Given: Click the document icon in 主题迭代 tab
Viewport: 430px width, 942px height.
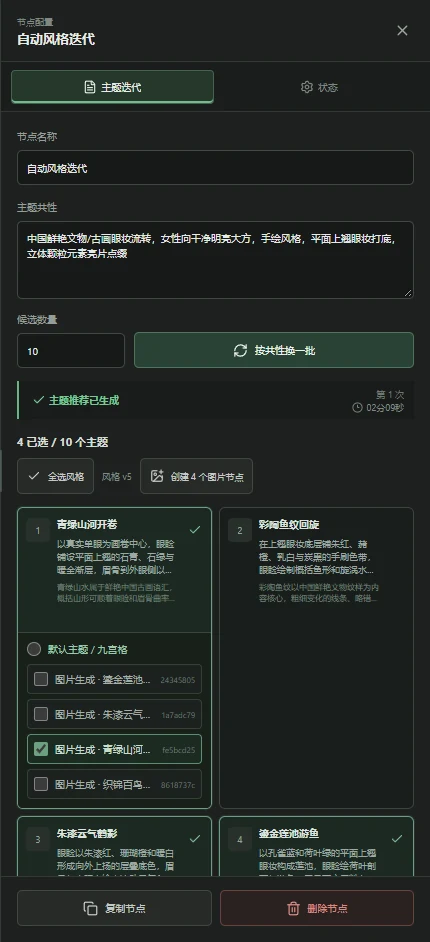Looking at the screenshot, I should 89,87.
